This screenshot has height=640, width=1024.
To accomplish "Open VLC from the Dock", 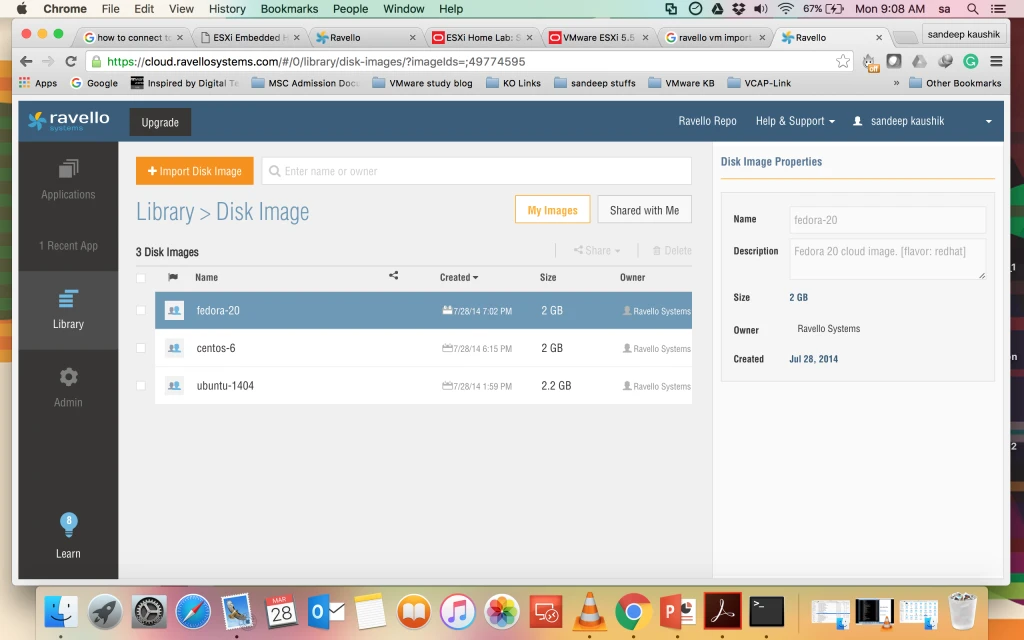I will tap(589, 612).
